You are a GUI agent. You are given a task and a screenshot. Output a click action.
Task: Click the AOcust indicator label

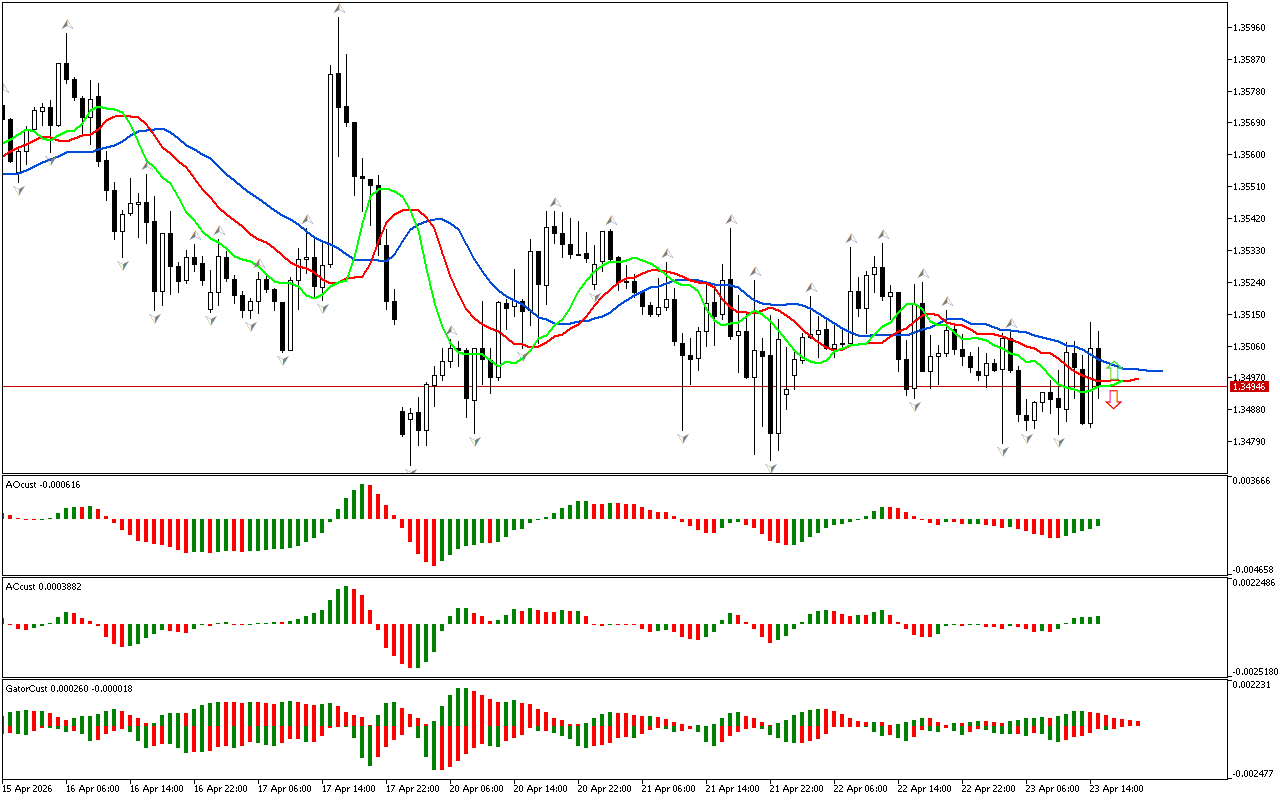(42, 485)
